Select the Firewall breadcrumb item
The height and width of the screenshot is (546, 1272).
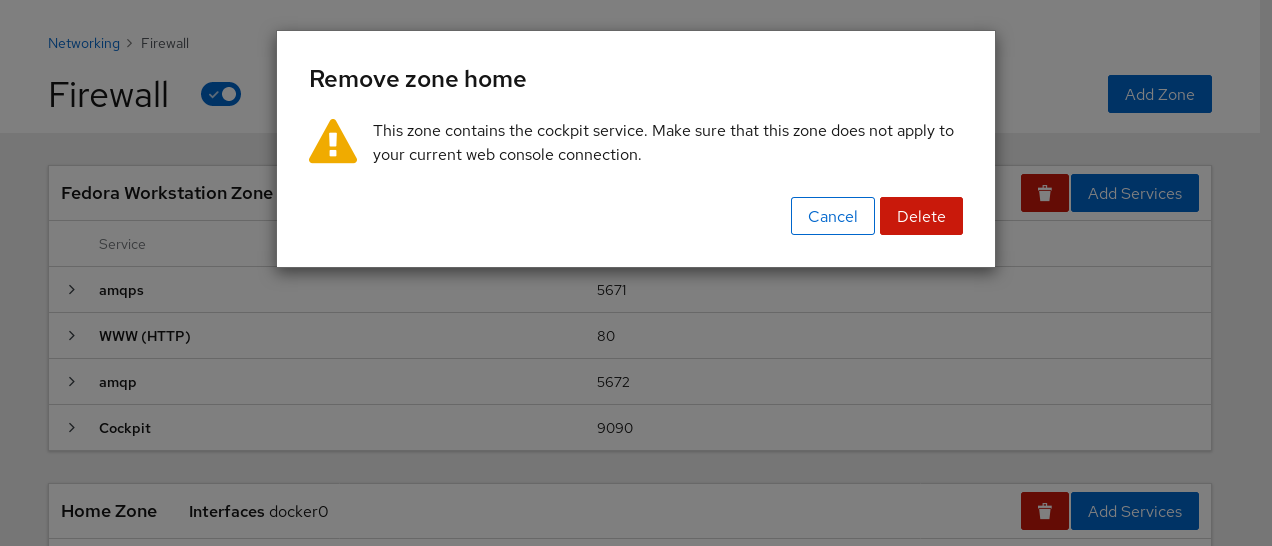point(165,43)
